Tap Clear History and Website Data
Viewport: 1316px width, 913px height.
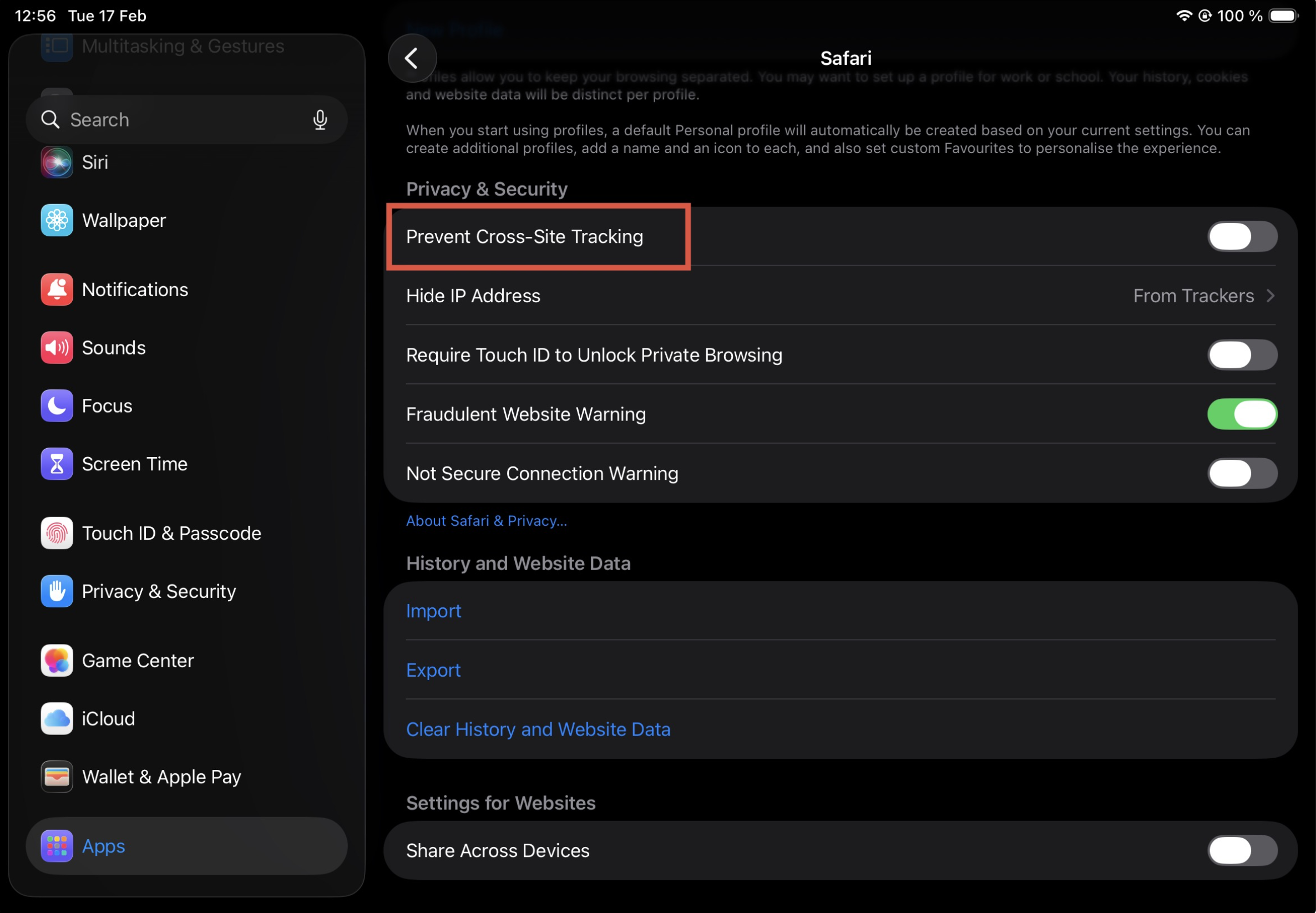point(538,729)
